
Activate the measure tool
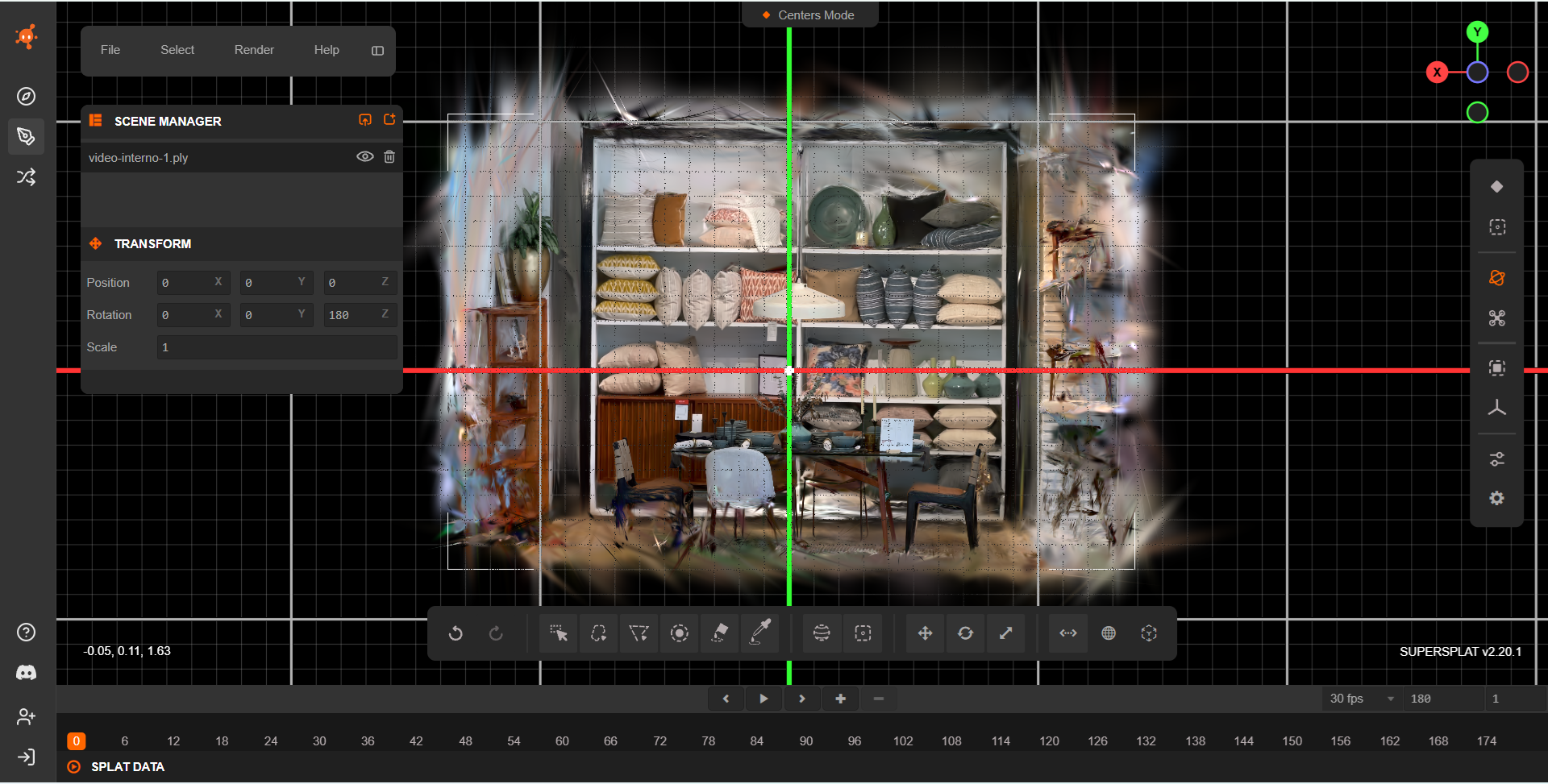(x=1068, y=634)
